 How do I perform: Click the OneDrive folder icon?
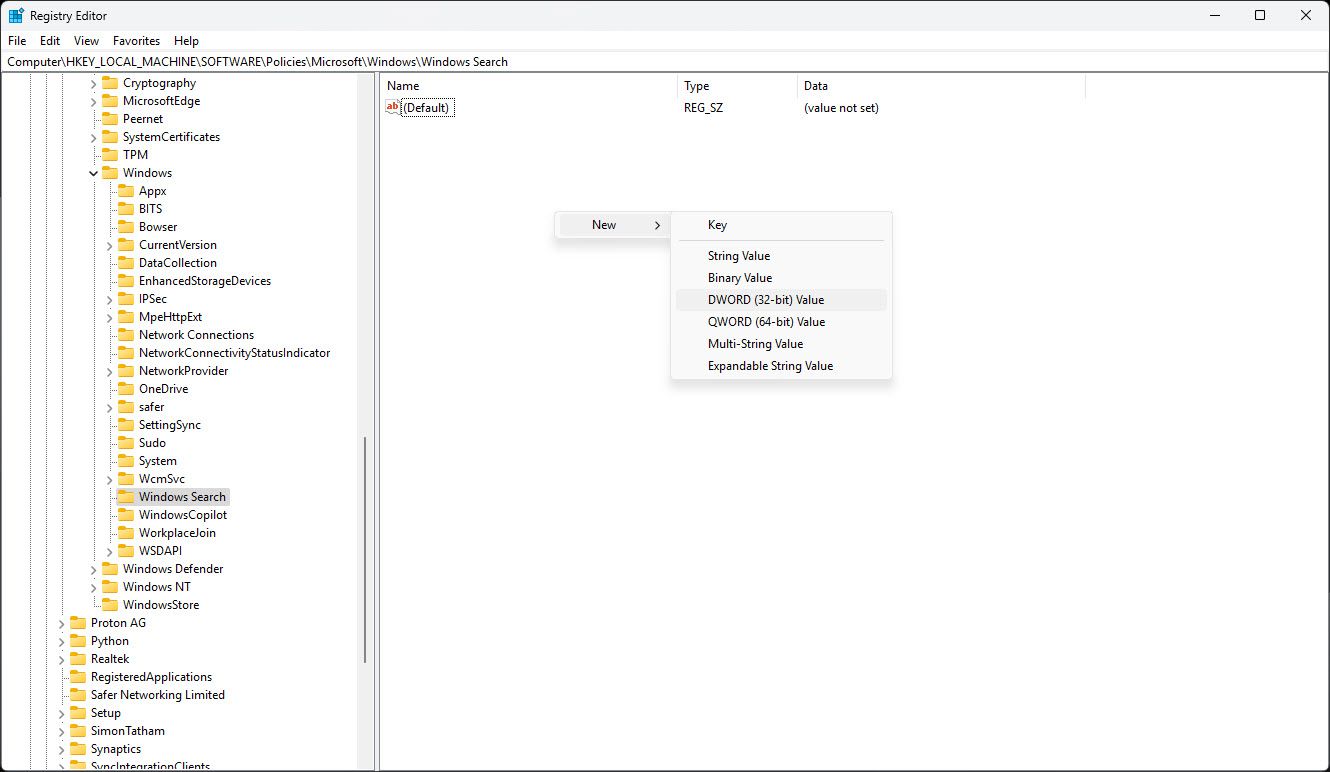[x=126, y=389]
